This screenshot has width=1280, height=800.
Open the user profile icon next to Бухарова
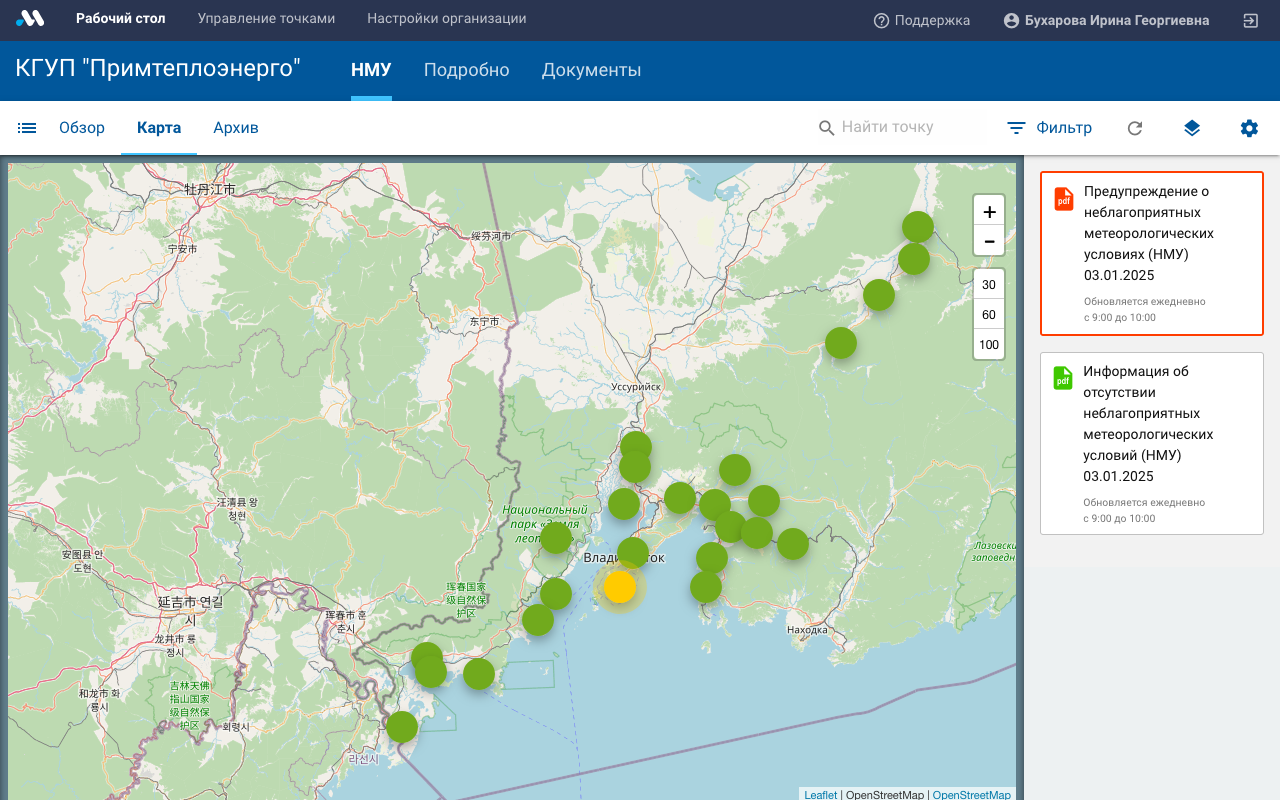point(1011,20)
